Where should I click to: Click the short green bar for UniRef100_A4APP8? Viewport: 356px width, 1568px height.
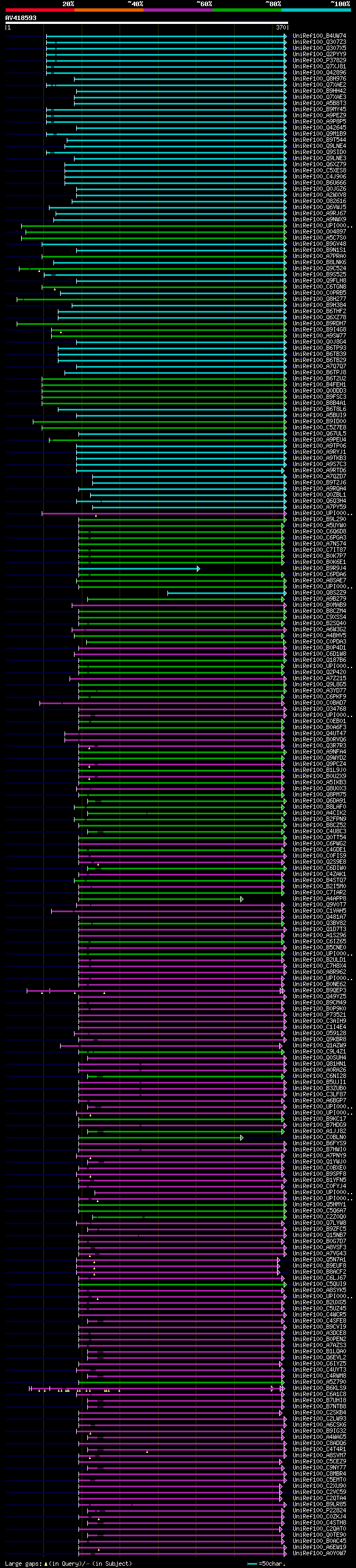click(x=161, y=899)
